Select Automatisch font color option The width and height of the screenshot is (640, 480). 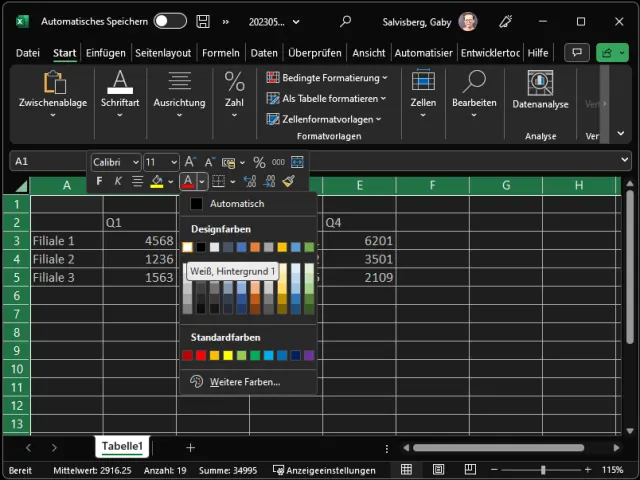[x=237, y=204]
